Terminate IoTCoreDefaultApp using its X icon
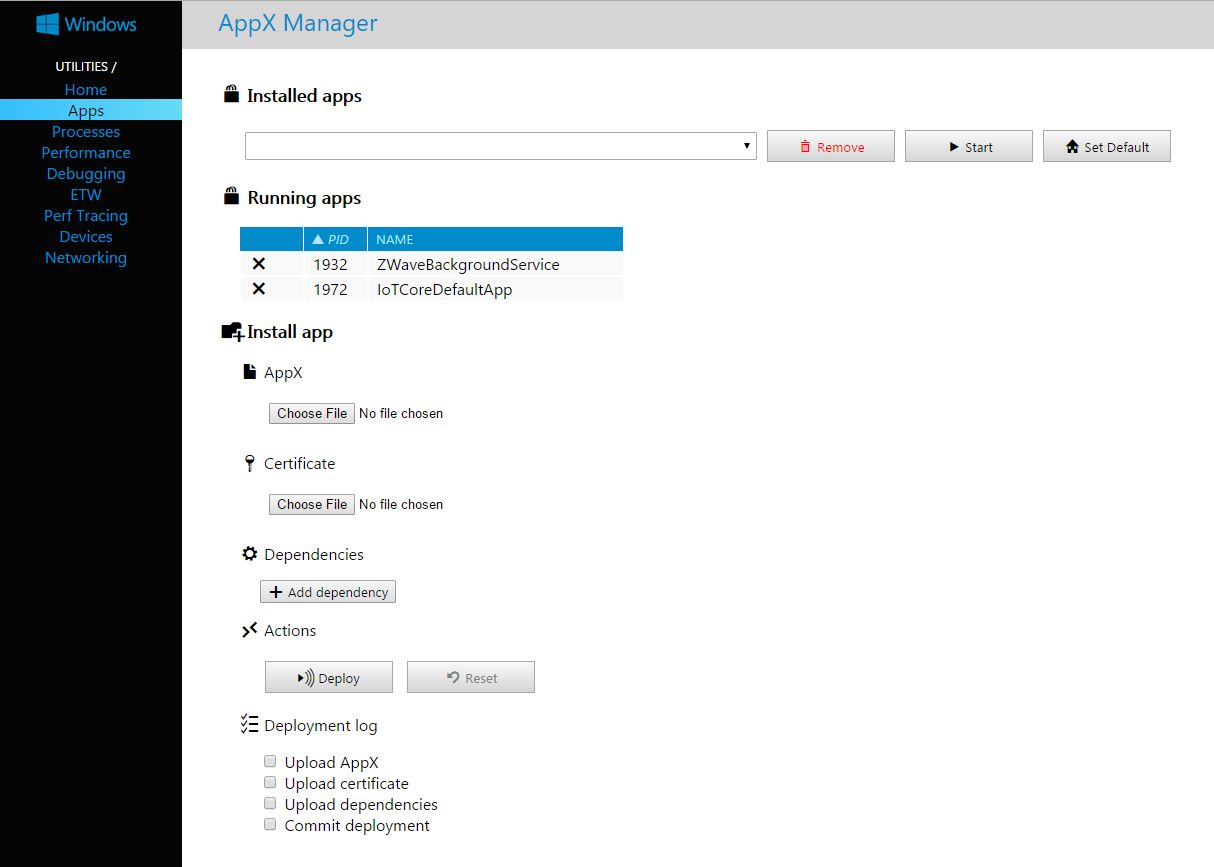 pos(258,289)
